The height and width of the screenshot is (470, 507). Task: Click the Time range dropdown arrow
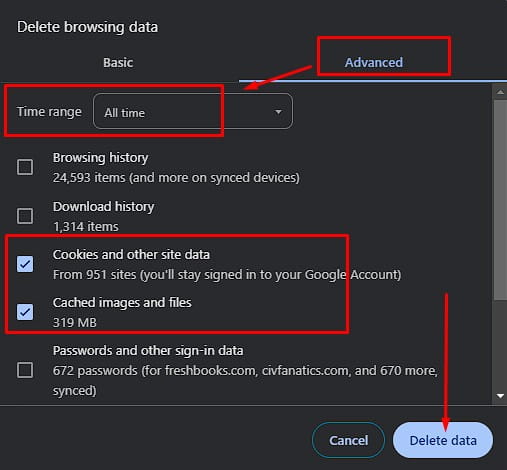(278, 112)
